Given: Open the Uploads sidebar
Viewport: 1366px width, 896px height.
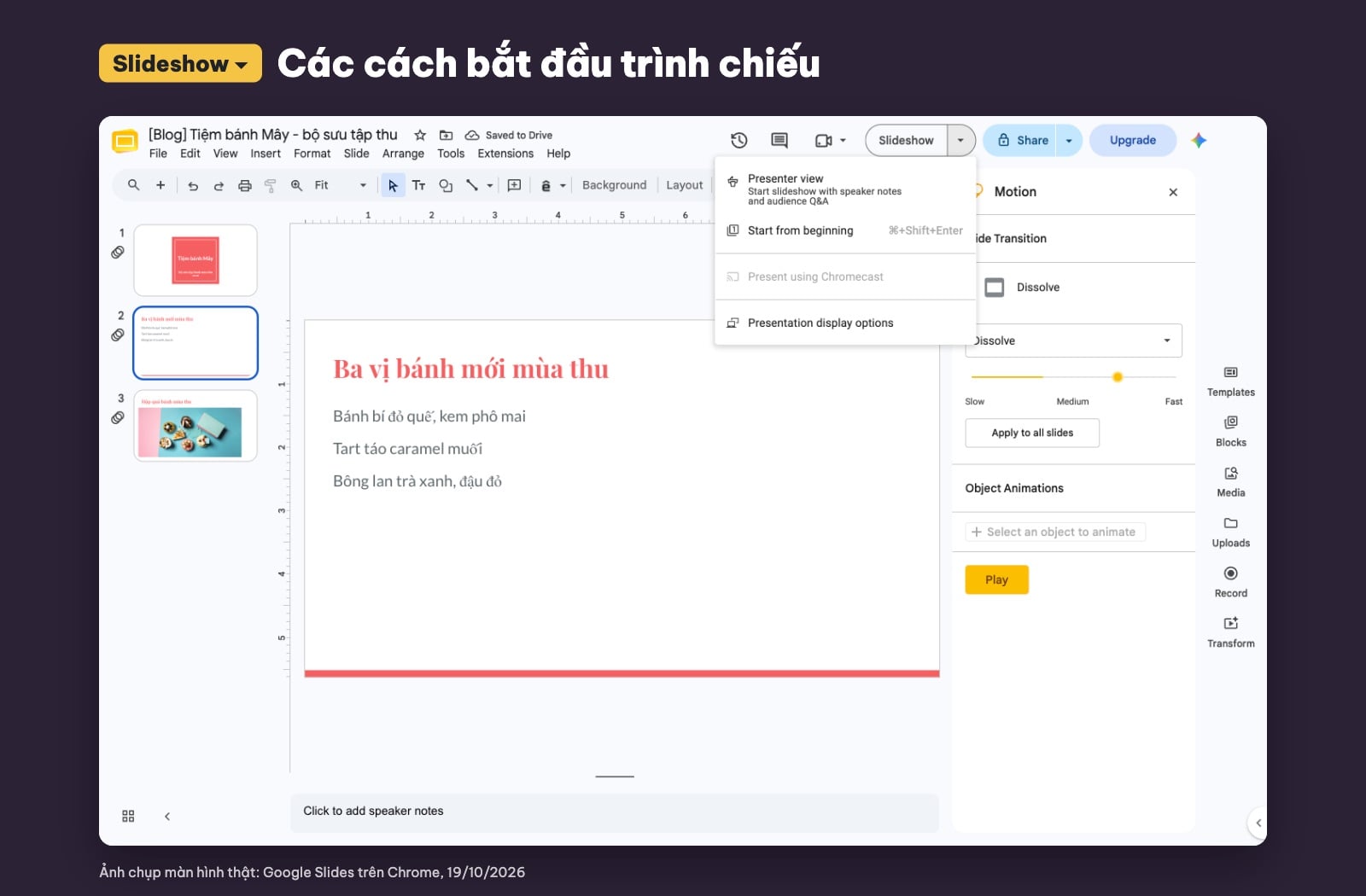Looking at the screenshot, I should [x=1231, y=532].
